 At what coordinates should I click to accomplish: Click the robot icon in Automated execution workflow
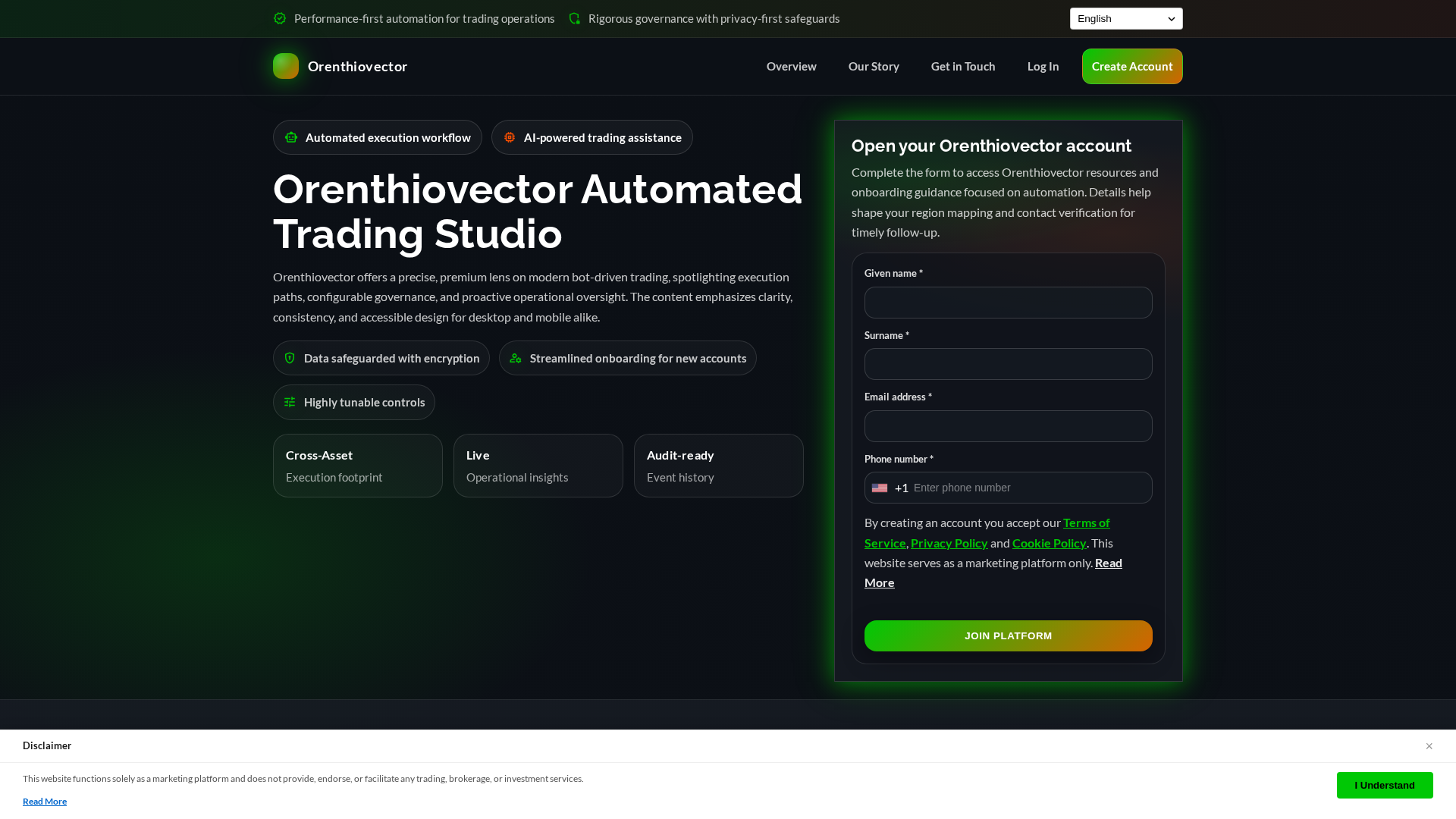(291, 137)
